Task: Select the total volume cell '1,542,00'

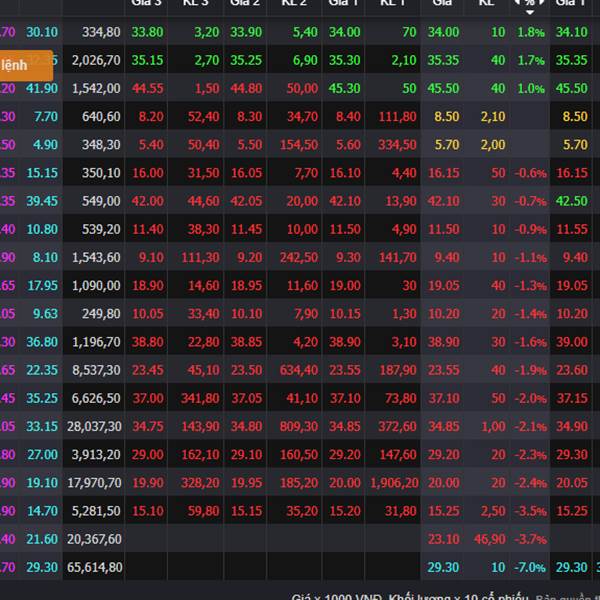Action: click(x=96, y=88)
